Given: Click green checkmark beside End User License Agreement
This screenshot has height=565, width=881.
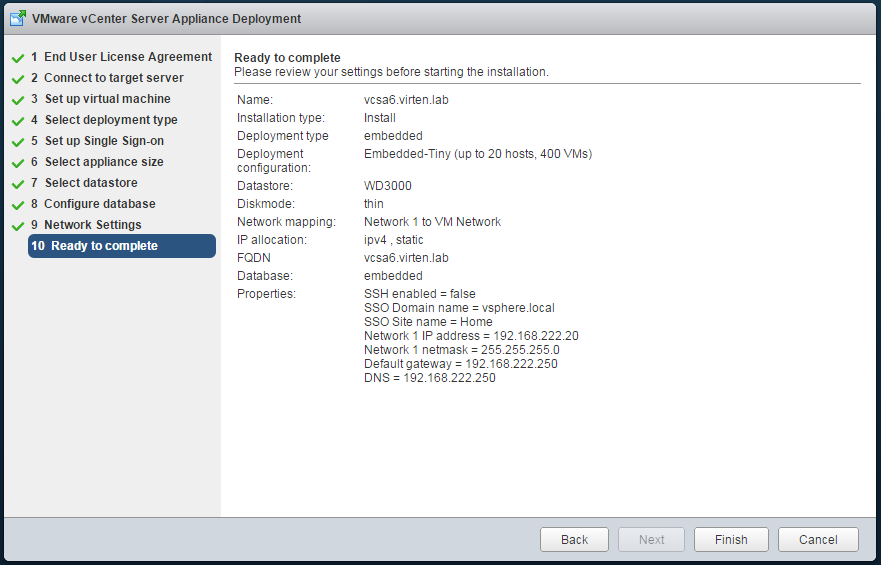Looking at the screenshot, I should point(18,58).
